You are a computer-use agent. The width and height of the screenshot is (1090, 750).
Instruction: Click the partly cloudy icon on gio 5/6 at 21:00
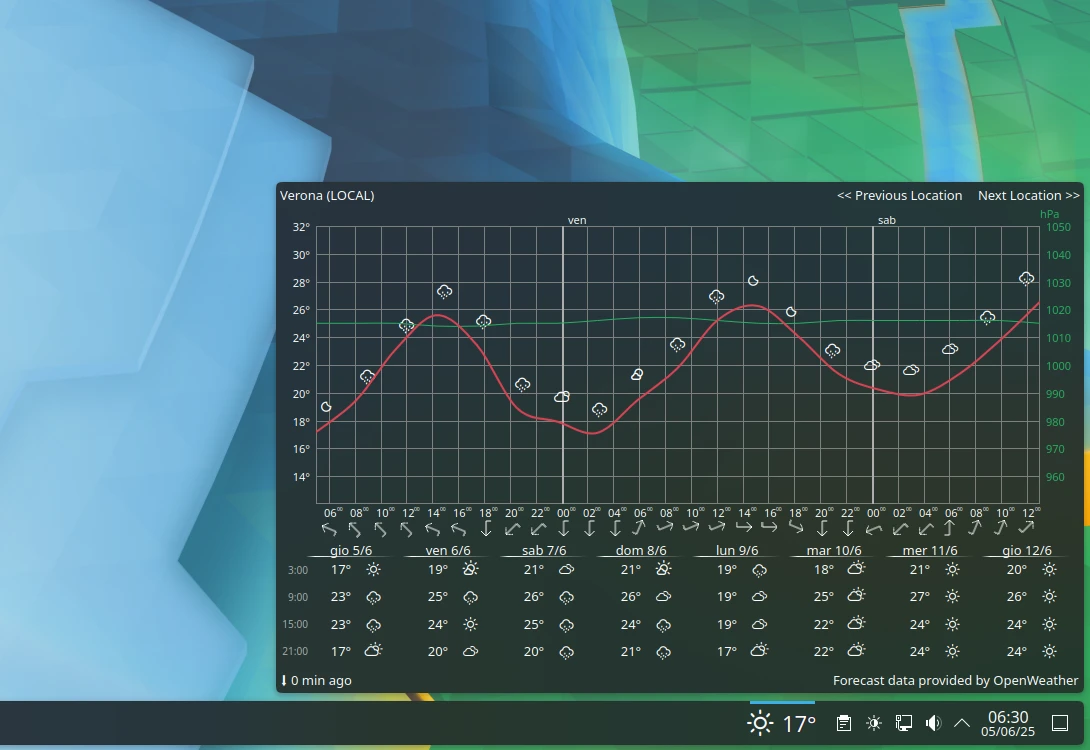coord(373,651)
